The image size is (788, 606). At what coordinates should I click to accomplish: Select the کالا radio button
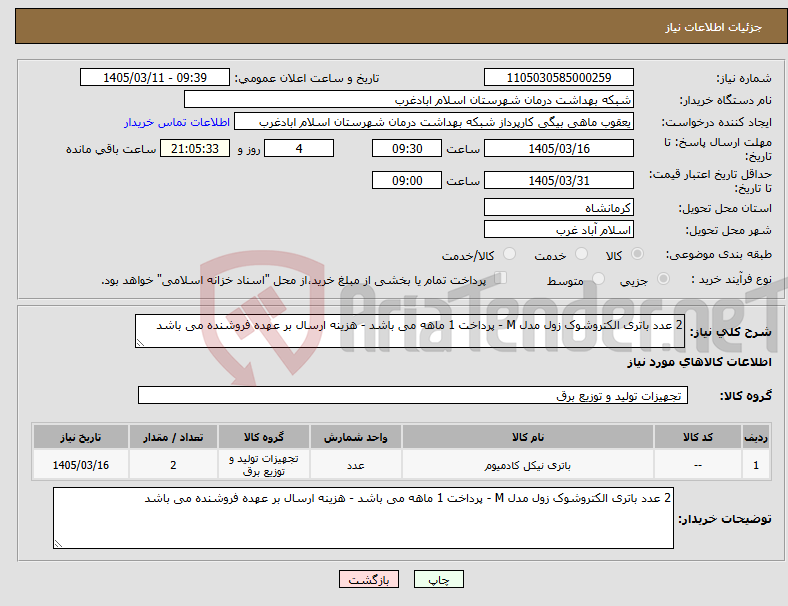click(637, 254)
